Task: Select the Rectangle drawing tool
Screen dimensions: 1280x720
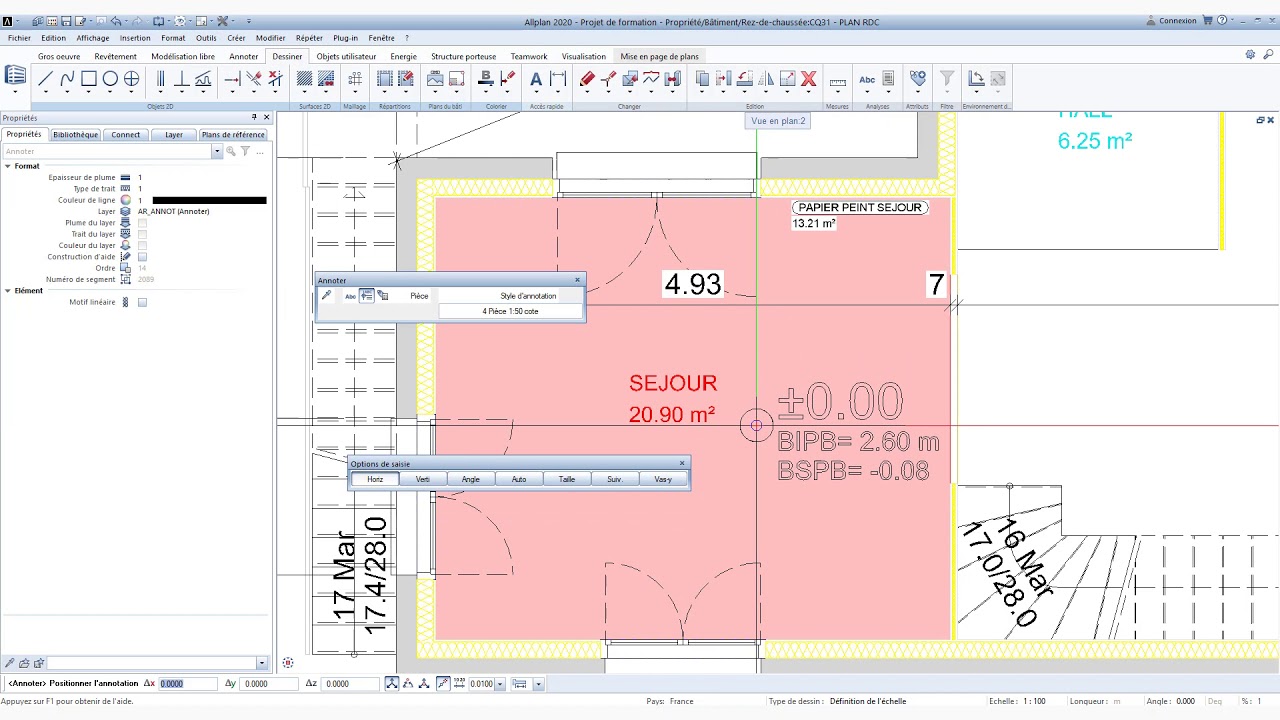Action: tap(89, 79)
